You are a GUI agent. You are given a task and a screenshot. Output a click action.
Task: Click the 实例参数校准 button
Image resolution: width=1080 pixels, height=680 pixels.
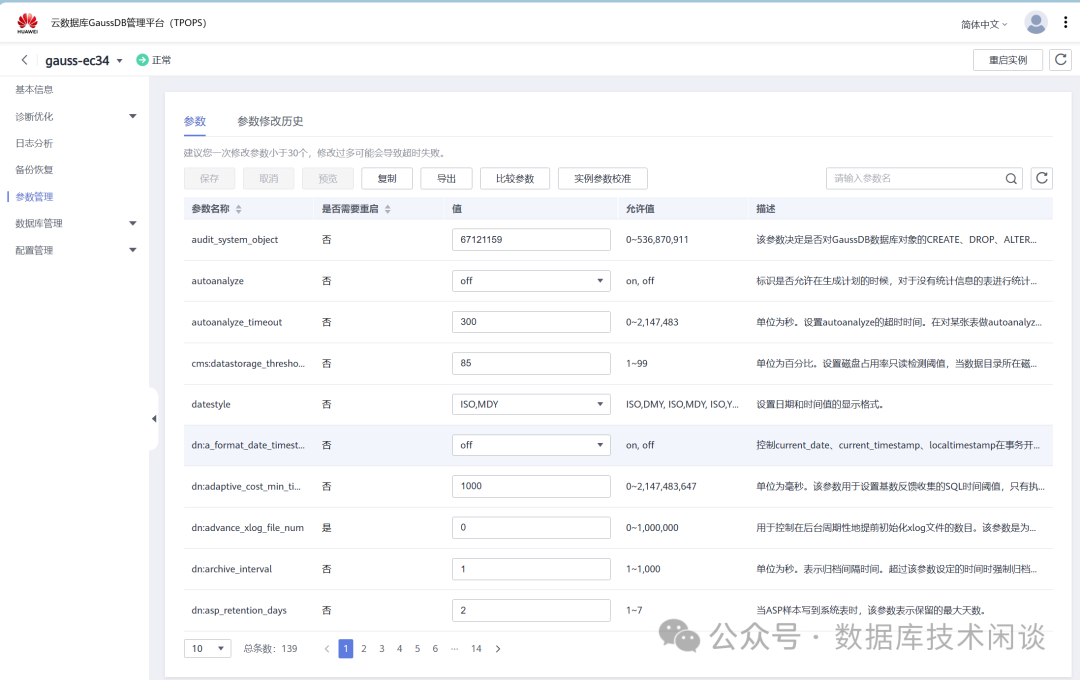coord(603,178)
